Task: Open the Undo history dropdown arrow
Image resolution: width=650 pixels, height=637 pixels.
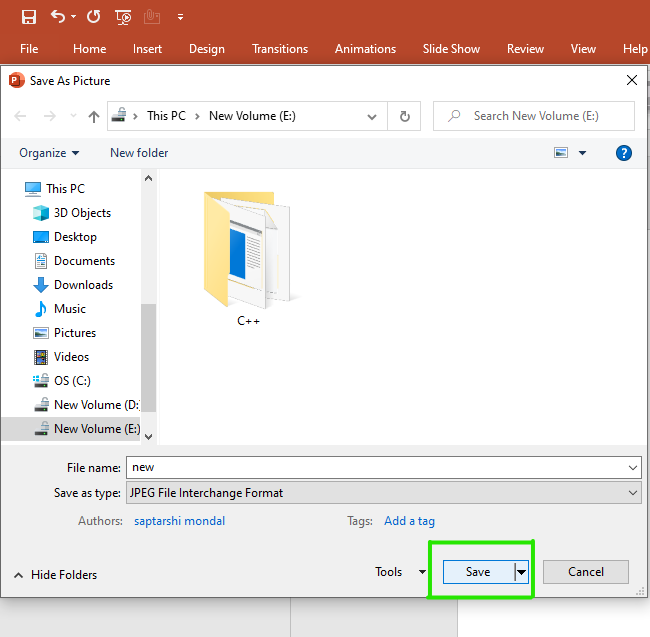Action: coord(73,17)
